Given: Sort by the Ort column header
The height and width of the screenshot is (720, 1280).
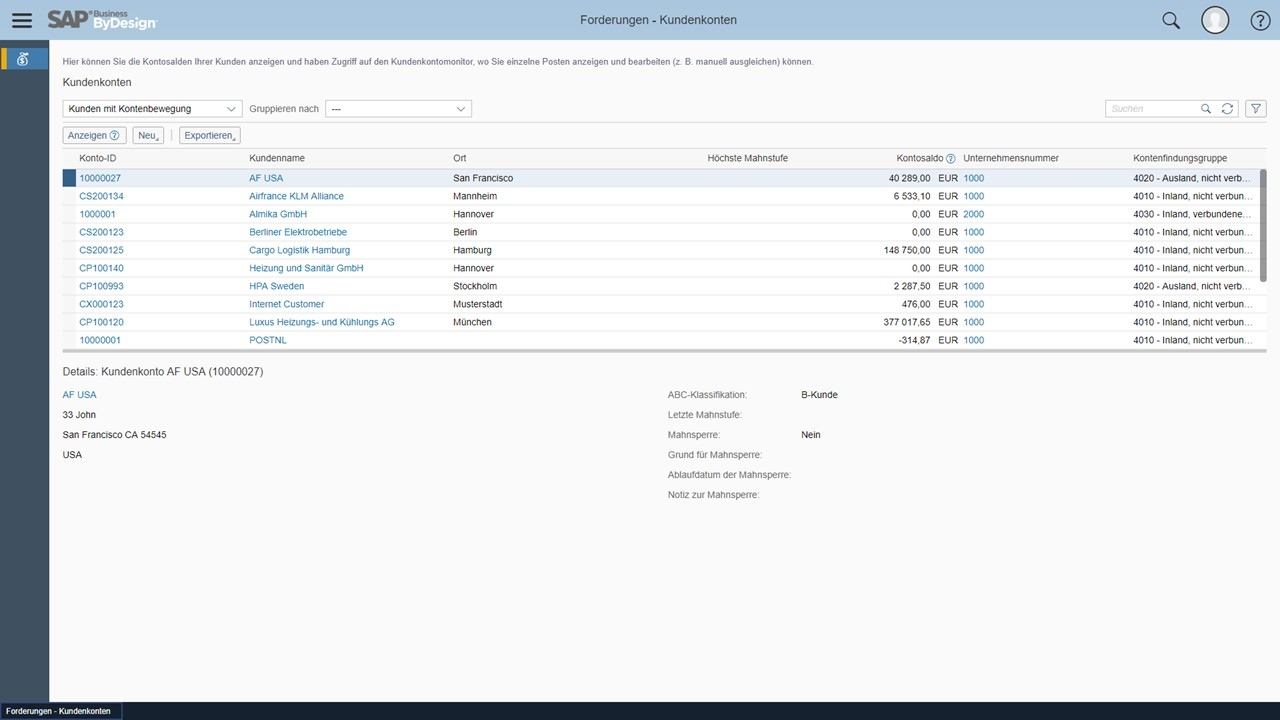Looking at the screenshot, I should (x=460, y=158).
